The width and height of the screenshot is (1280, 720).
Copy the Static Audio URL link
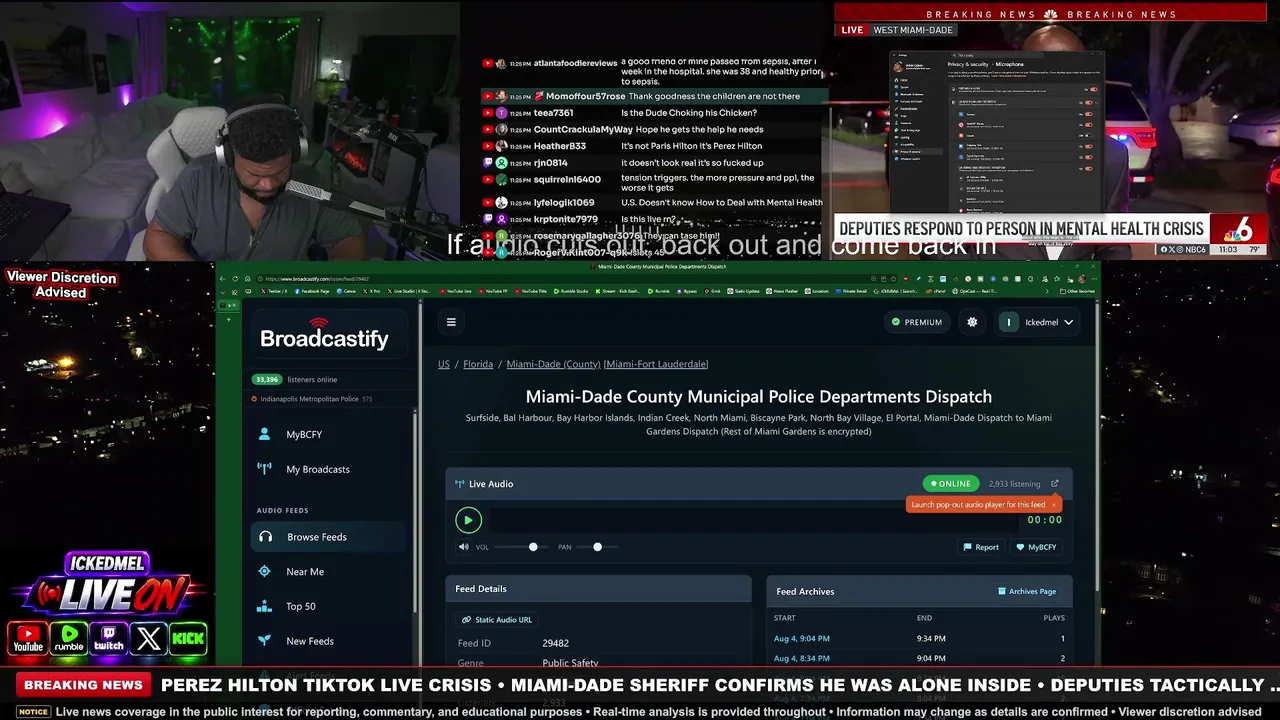point(497,620)
